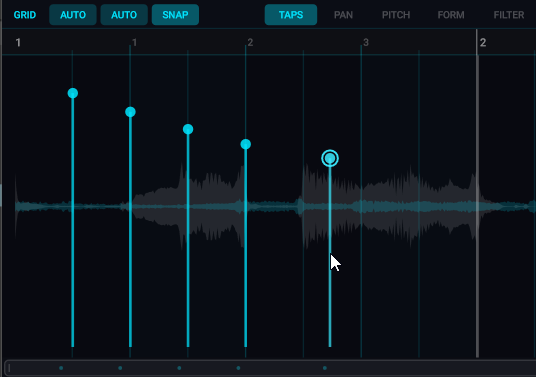
Task: Select the second tap handle
Action: tap(130, 112)
